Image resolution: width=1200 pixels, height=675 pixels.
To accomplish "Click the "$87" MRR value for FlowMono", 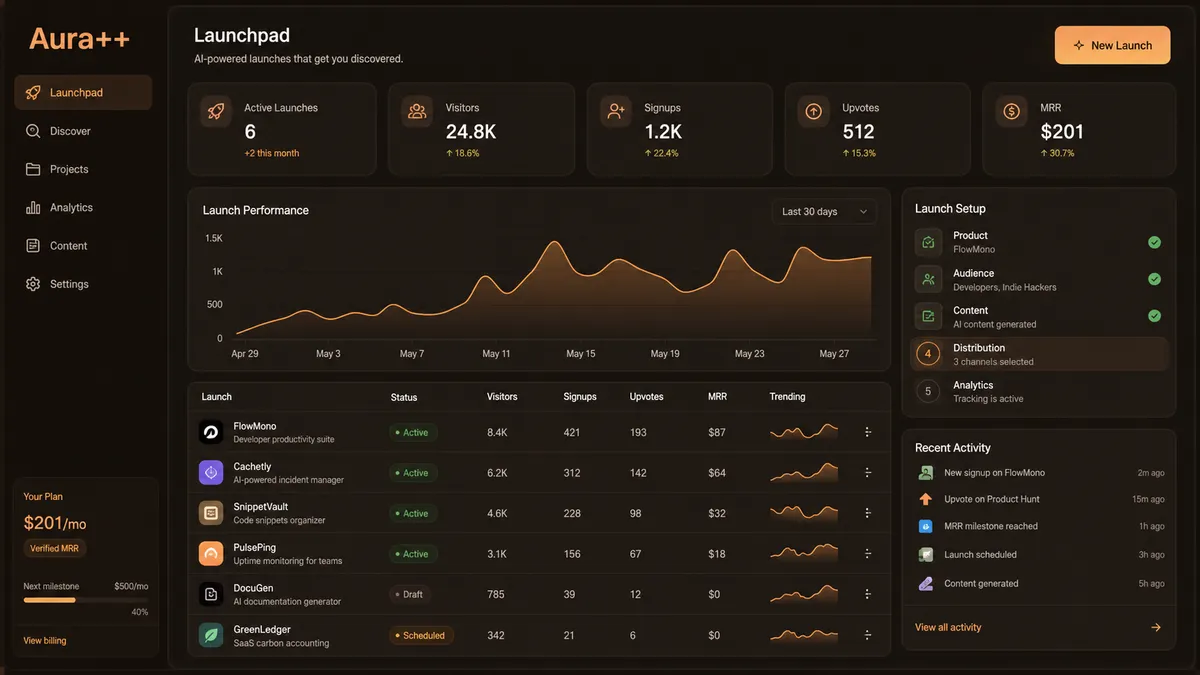I will tap(717, 433).
